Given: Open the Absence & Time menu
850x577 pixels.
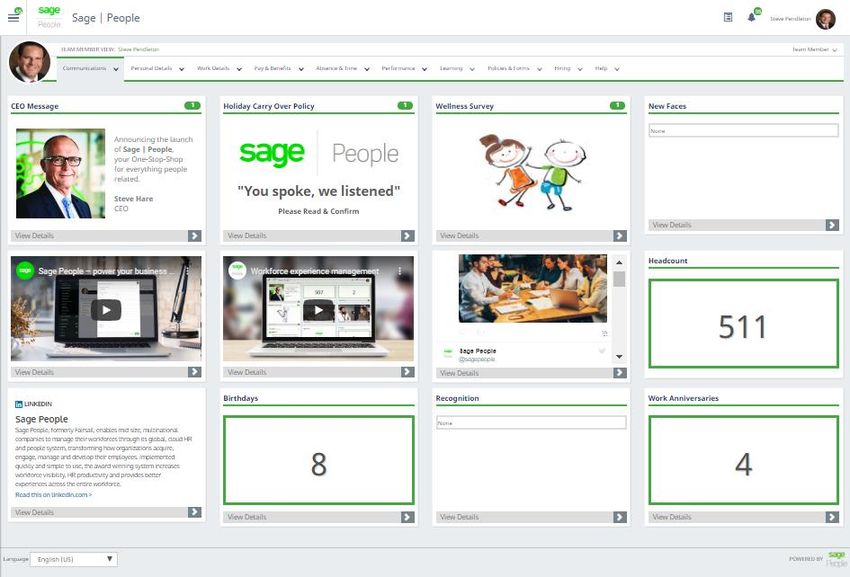Looking at the screenshot, I should coord(343,69).
